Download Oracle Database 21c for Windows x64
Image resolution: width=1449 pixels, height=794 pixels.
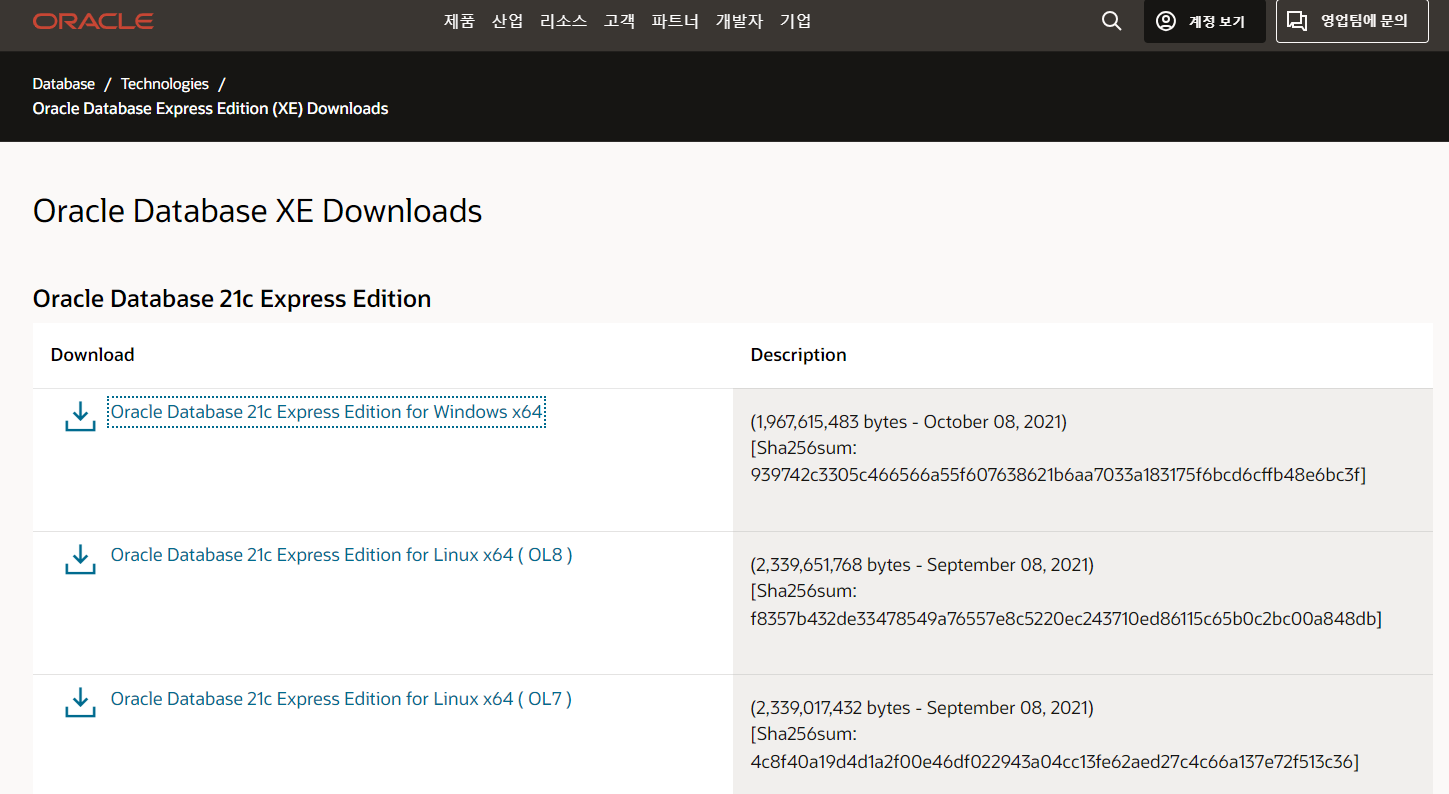[x=327, y=412]
